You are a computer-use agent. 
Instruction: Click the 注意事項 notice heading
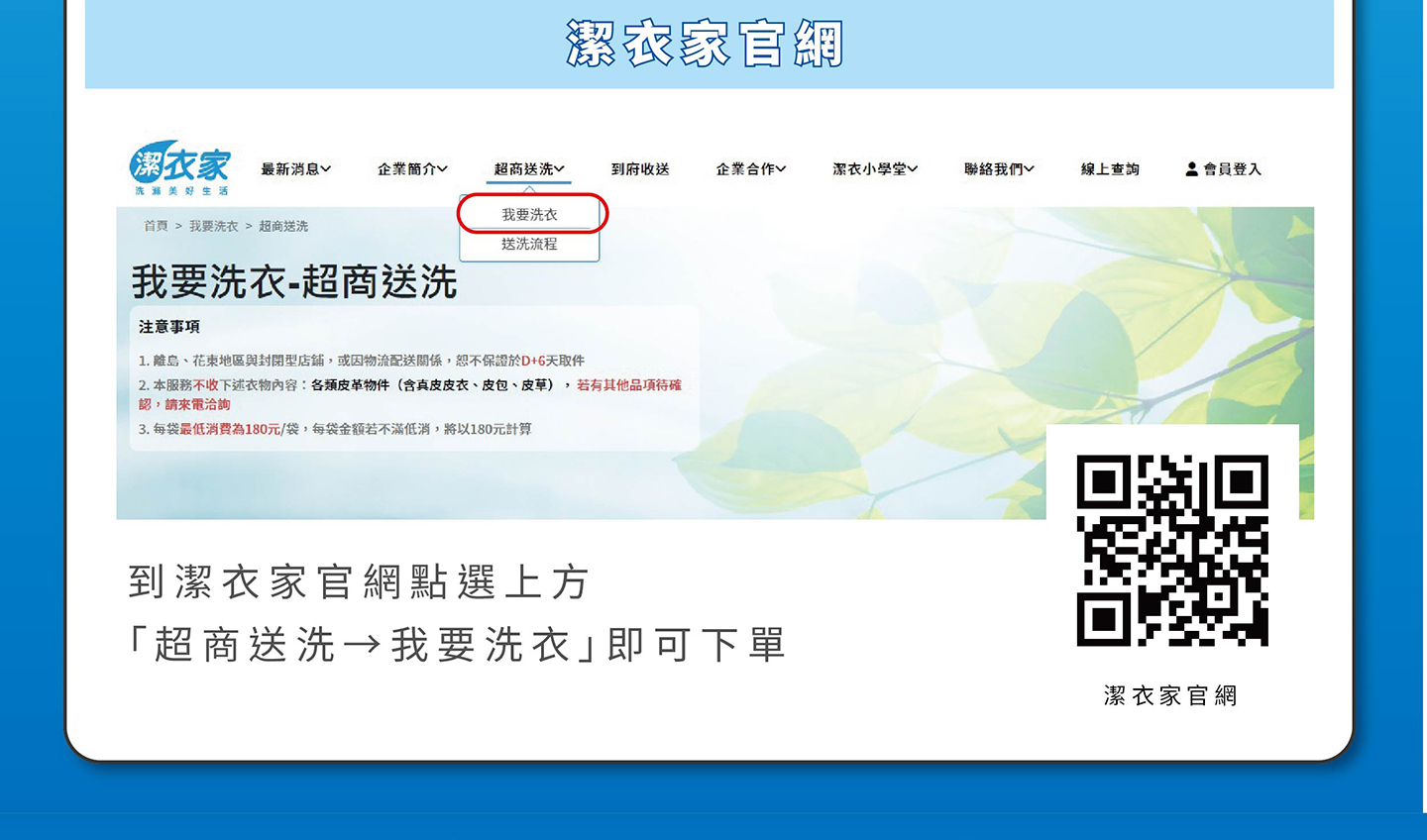[x=169, y=327]
